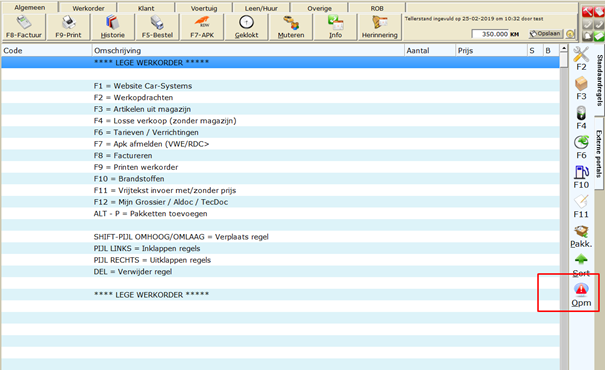Select the F2 wrench and screwdriver tool
This screenshot has width=605, height=370.
pyautogui.click(x=581, y=58)
